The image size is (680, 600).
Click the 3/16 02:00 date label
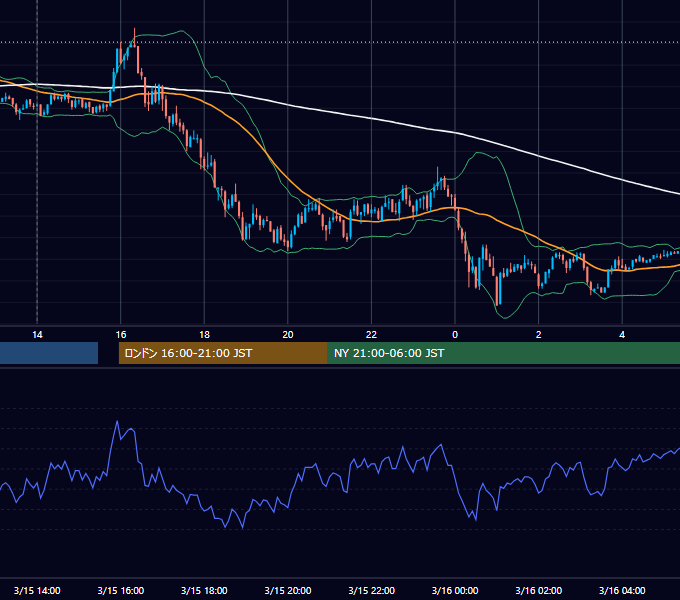pyautogui.click(x=539, y=590)
